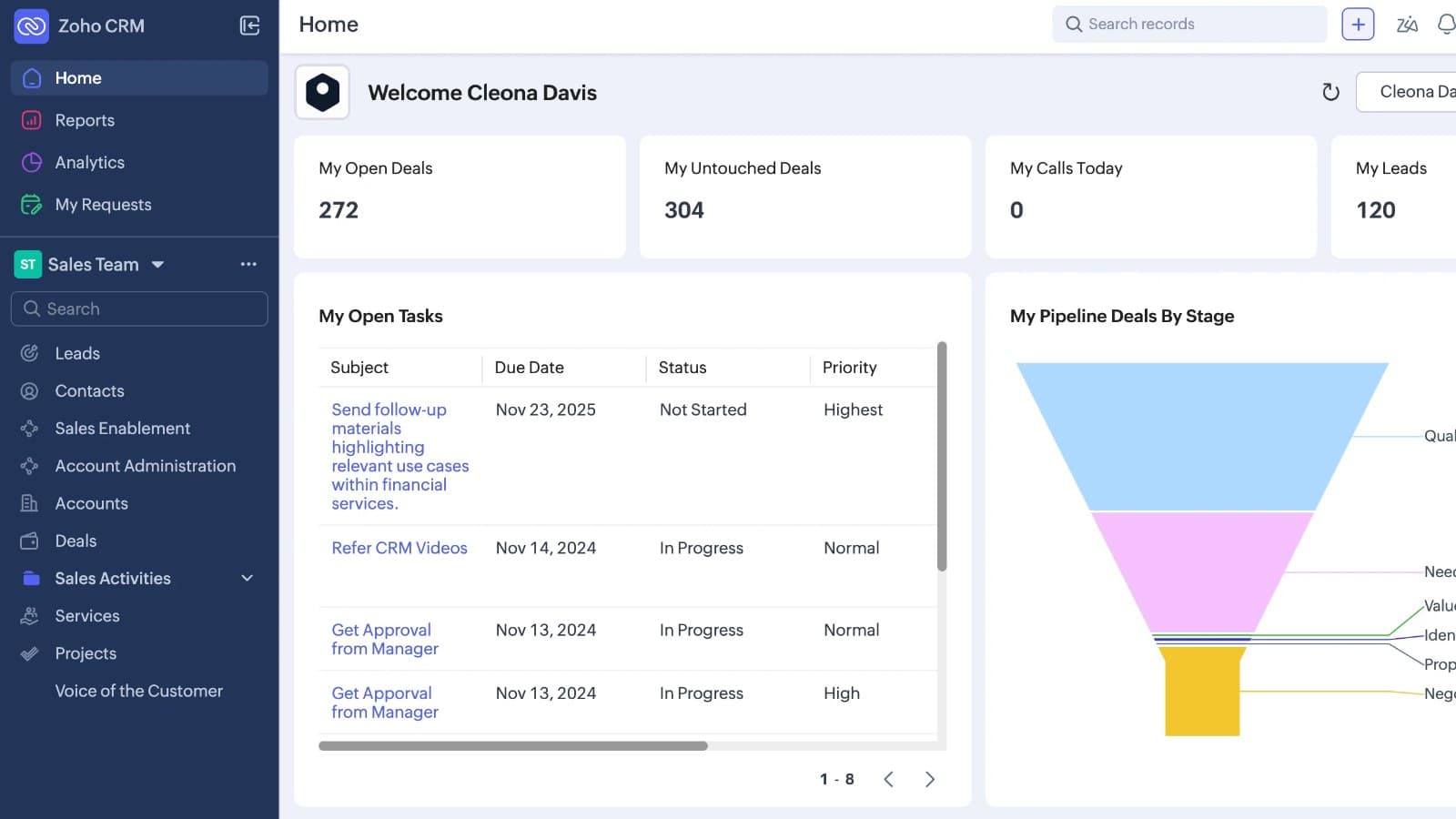The height and width of the screenshot is (819, 1456).
Task: Click the Deals module icon
Action: 30,541
